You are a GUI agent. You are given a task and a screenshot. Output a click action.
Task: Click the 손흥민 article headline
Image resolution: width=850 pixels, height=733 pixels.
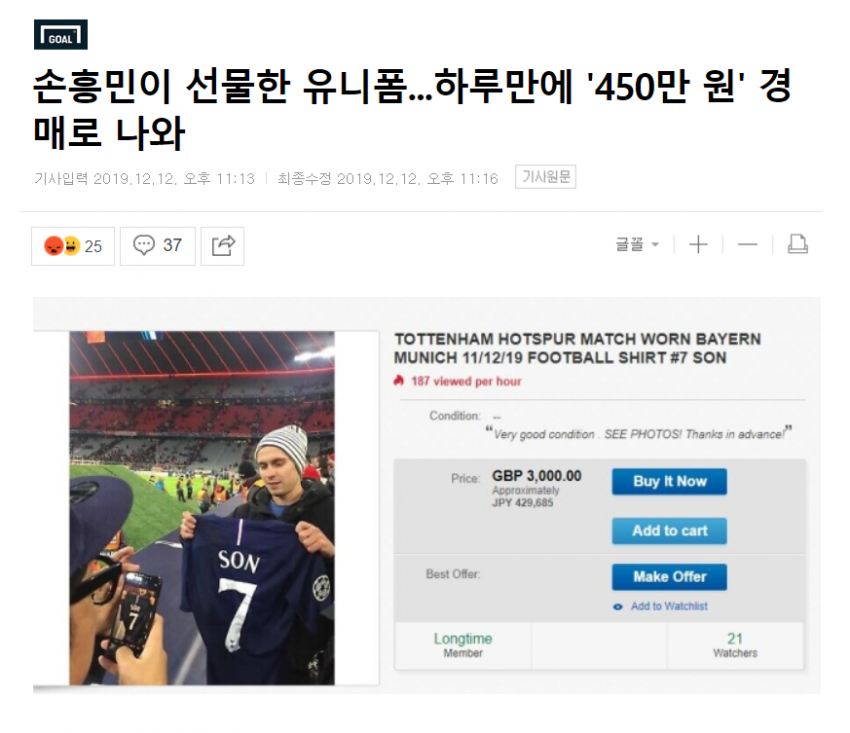412,110
